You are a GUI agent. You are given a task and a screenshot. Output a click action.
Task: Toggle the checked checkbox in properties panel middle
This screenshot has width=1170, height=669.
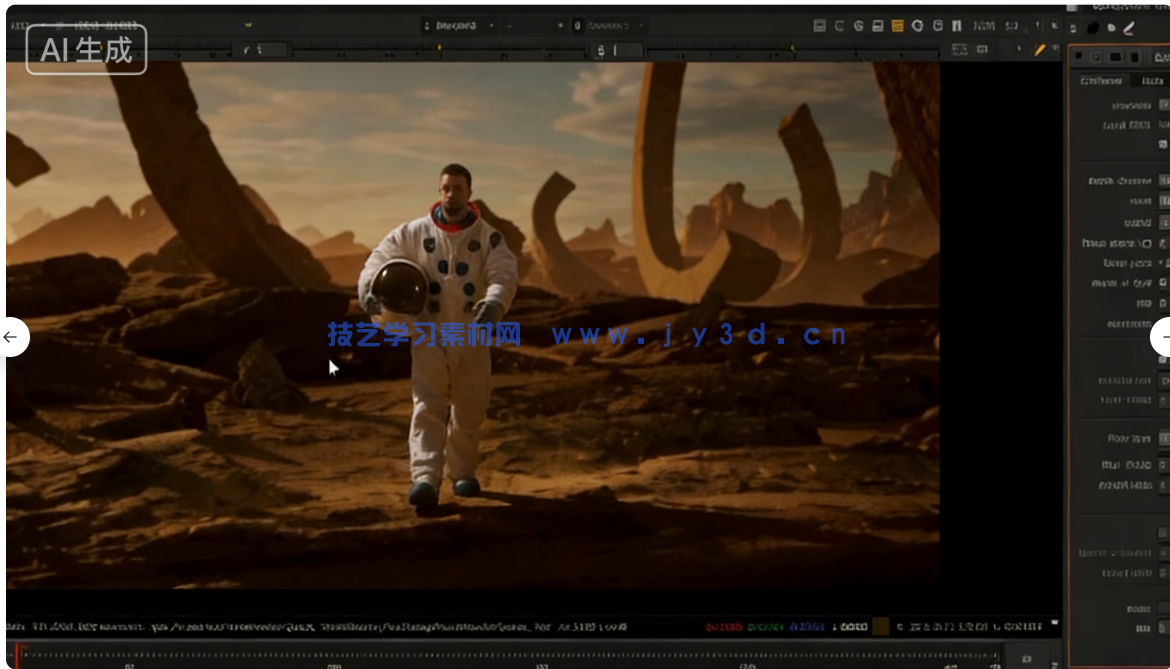click(1162, 283)
